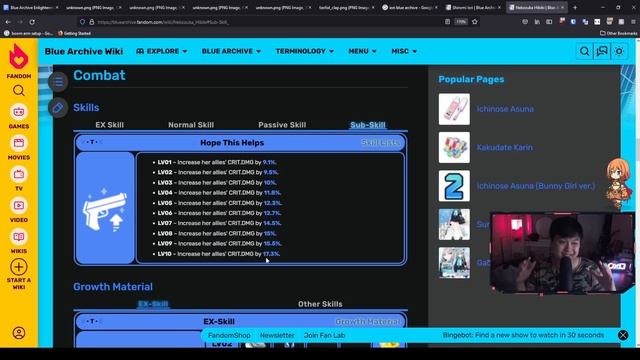Click the Ichinose Asuna thumbnail image
The height and width of the screenshot is (360, 640).
454,109
